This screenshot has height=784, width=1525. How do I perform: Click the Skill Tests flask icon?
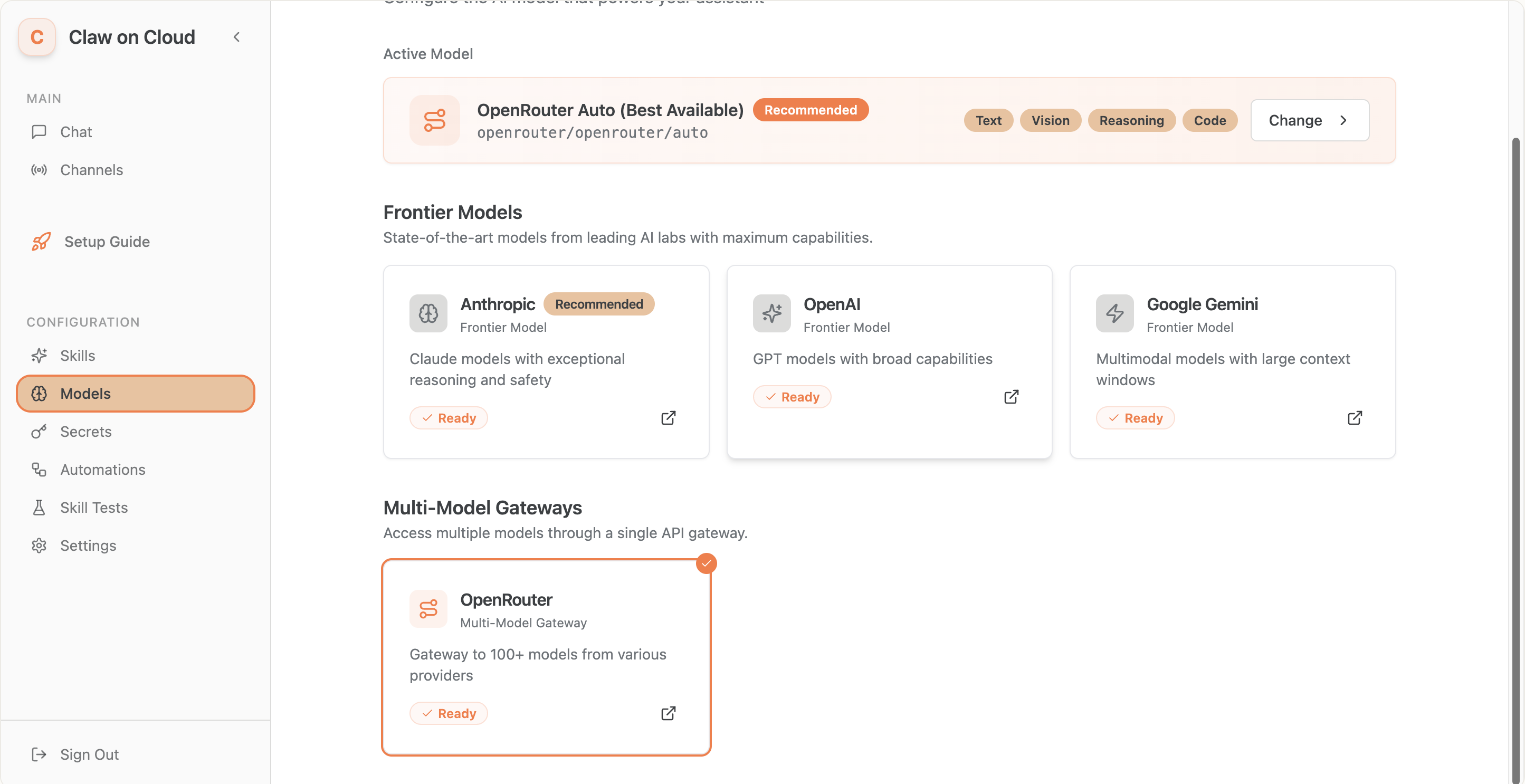pyautogui.click(x=39, y=507)
